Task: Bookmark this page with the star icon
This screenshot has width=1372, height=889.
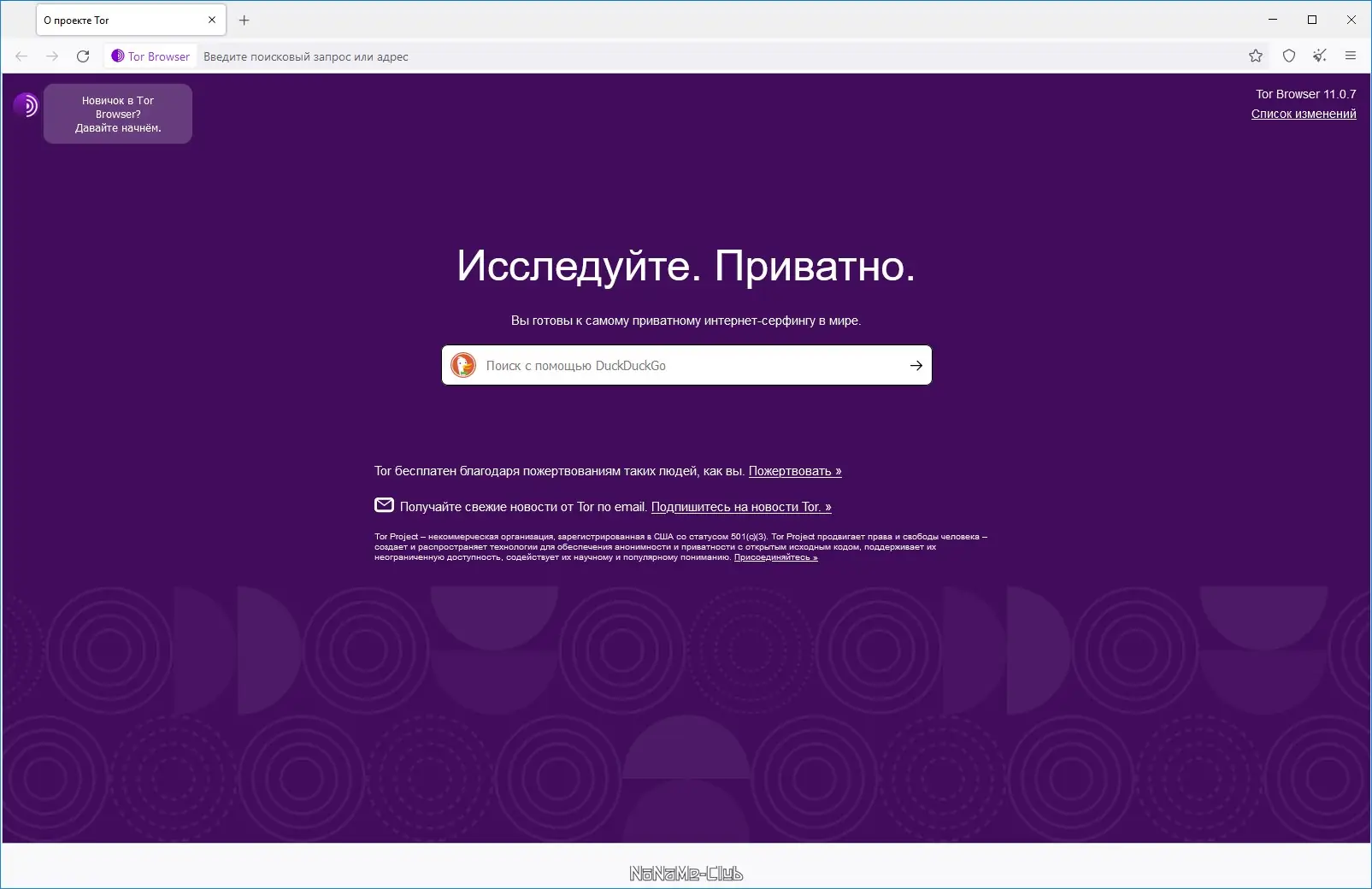Action: 1255,56
